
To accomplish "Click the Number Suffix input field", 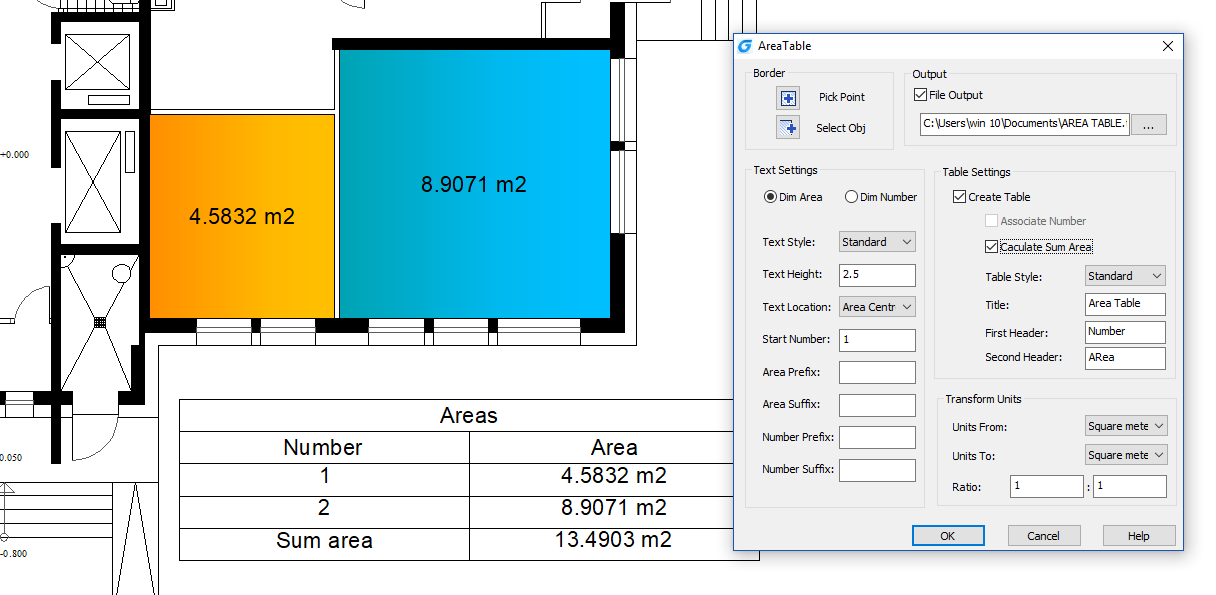I will point(877,470).
